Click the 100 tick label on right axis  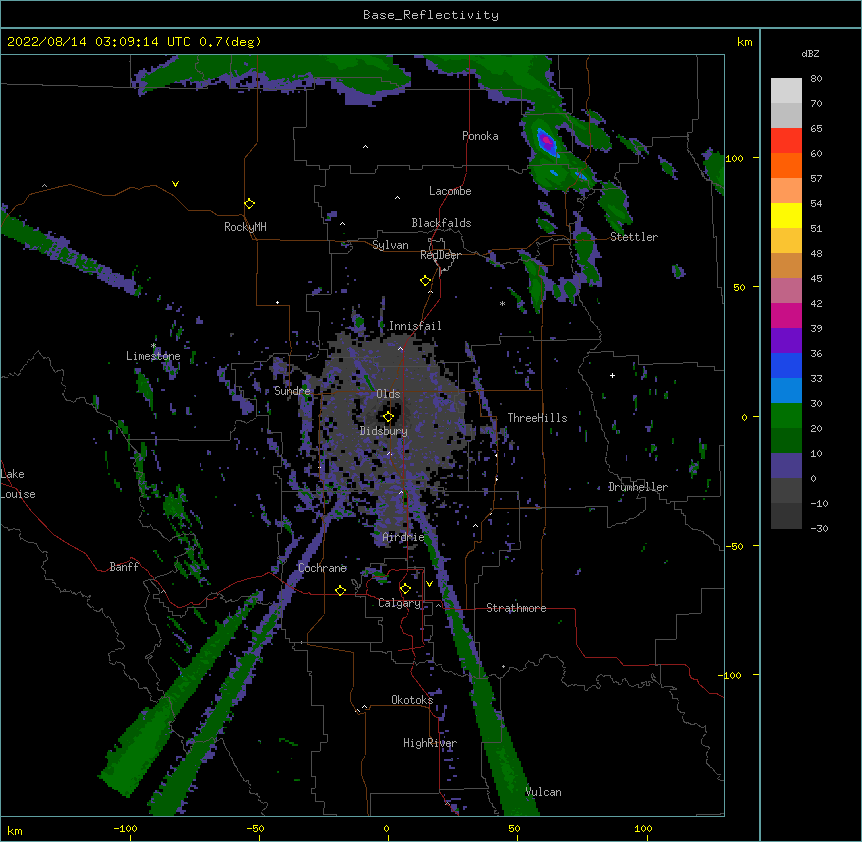(x=734, y=158)
